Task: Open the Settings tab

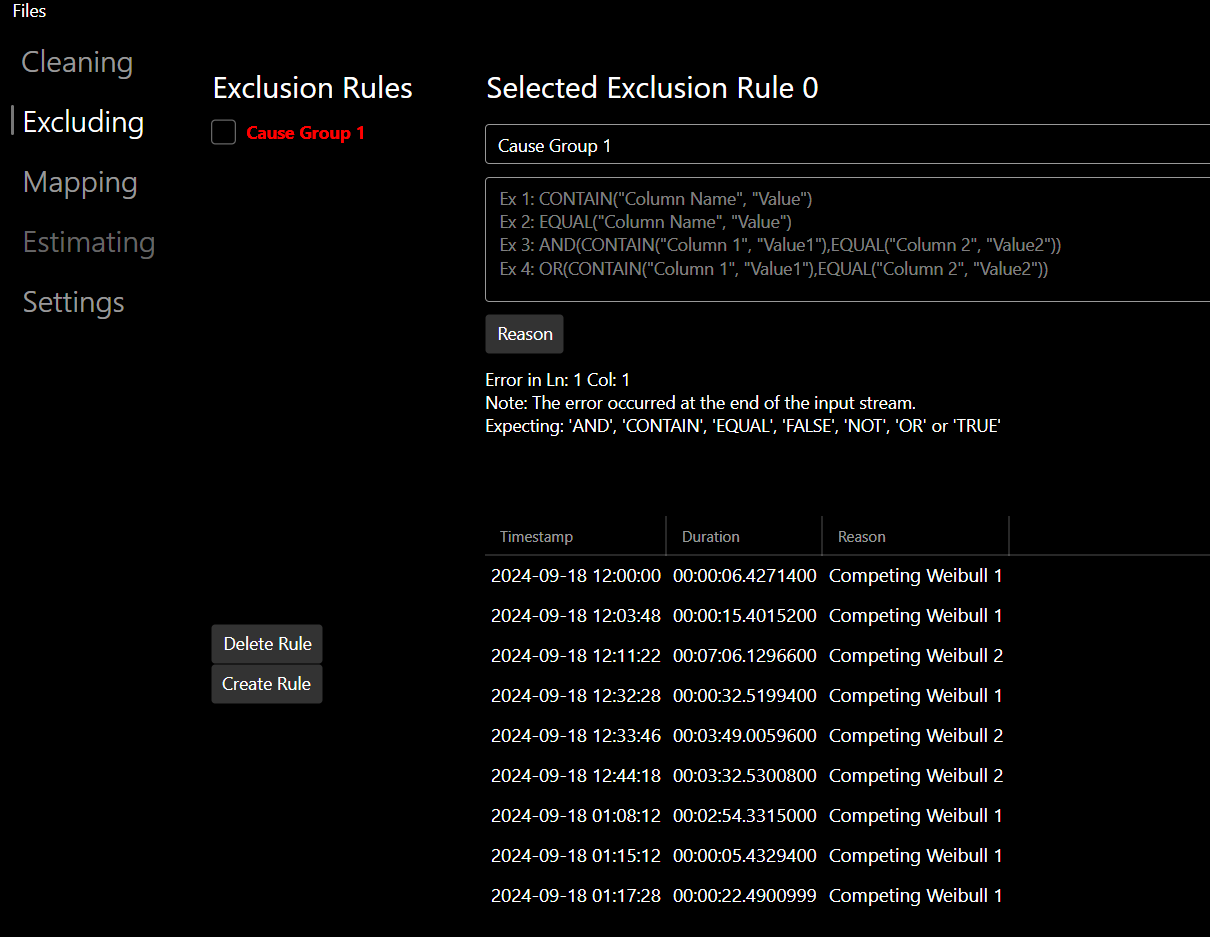Action: point(74,302)
